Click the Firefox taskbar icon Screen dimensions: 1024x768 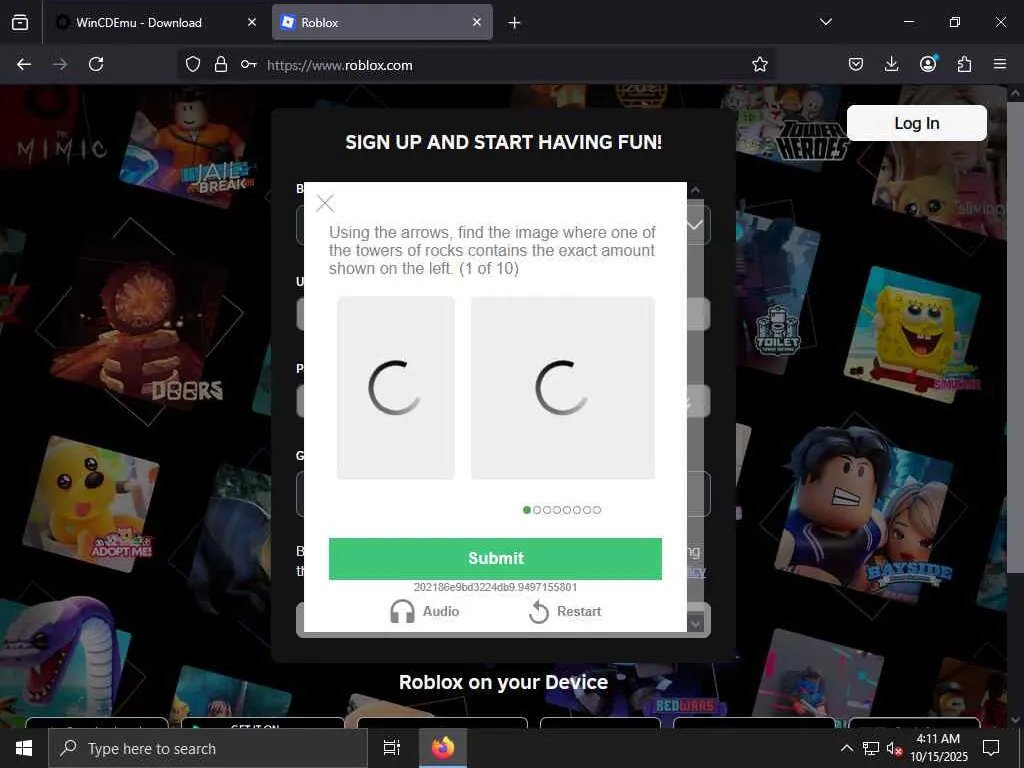pos(443,748)
